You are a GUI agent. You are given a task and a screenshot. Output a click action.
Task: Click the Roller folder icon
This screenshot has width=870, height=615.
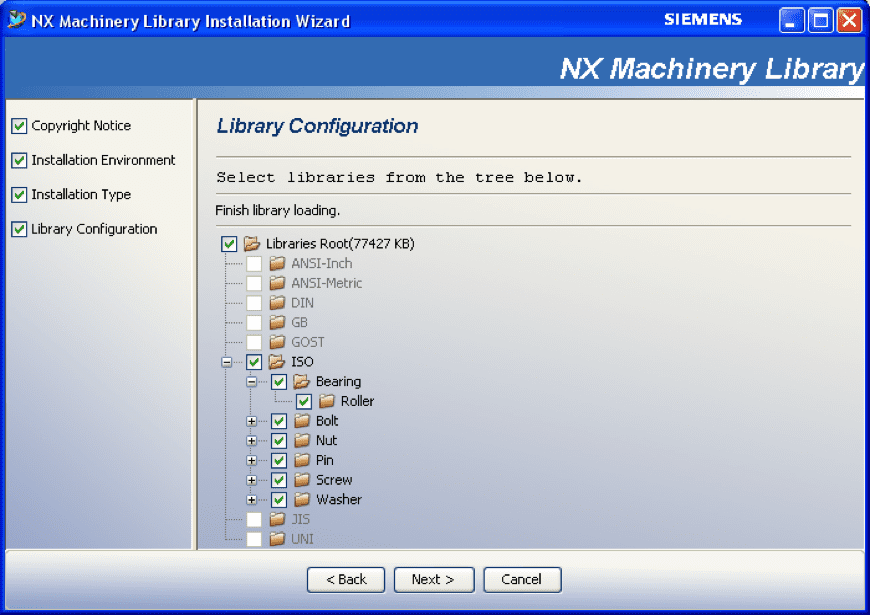click(327, 401)
